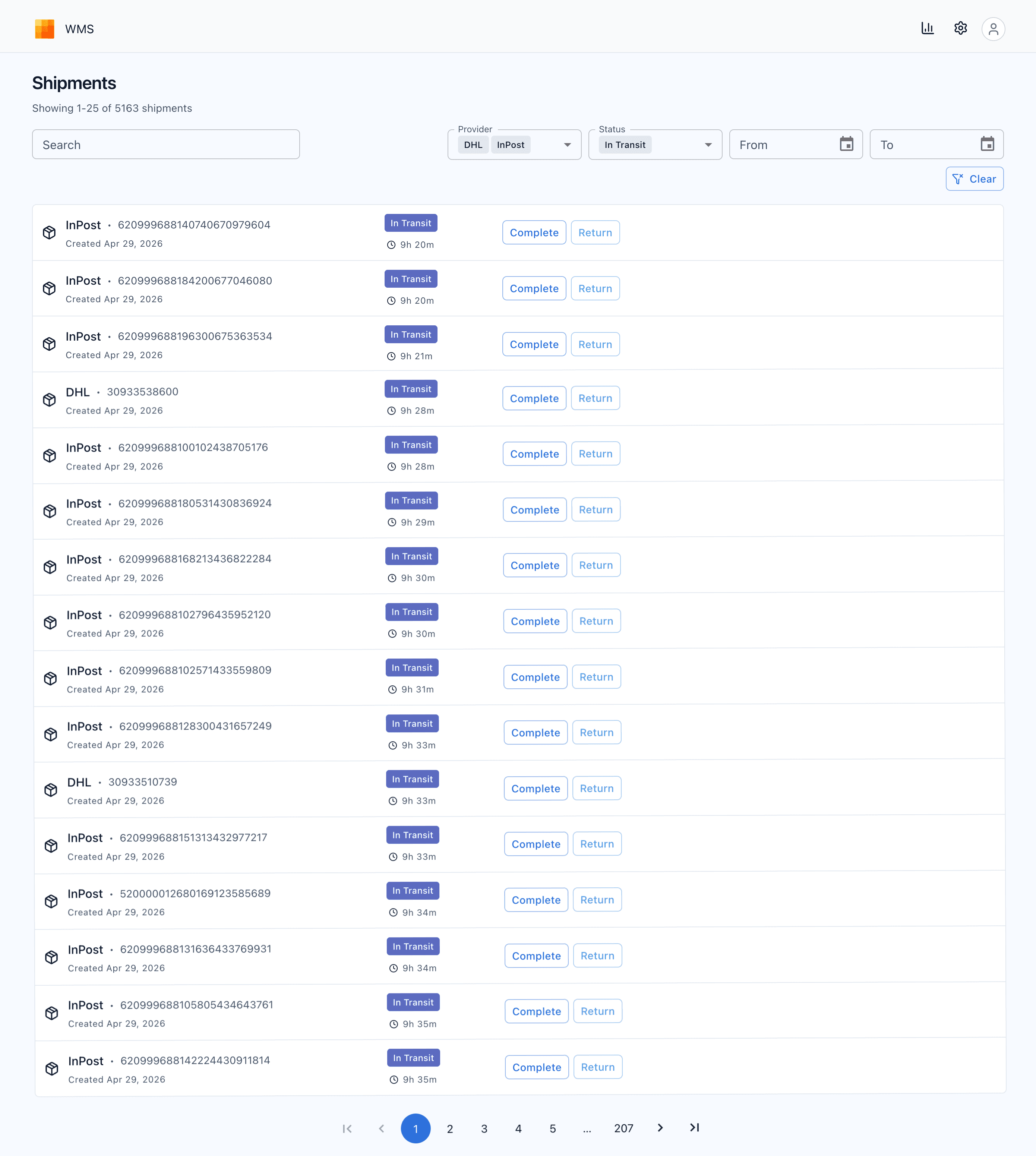The image size is (1036, 1156).
Task: Focus the Search input field
Action: pyautogui.click(x=165, y=145)
